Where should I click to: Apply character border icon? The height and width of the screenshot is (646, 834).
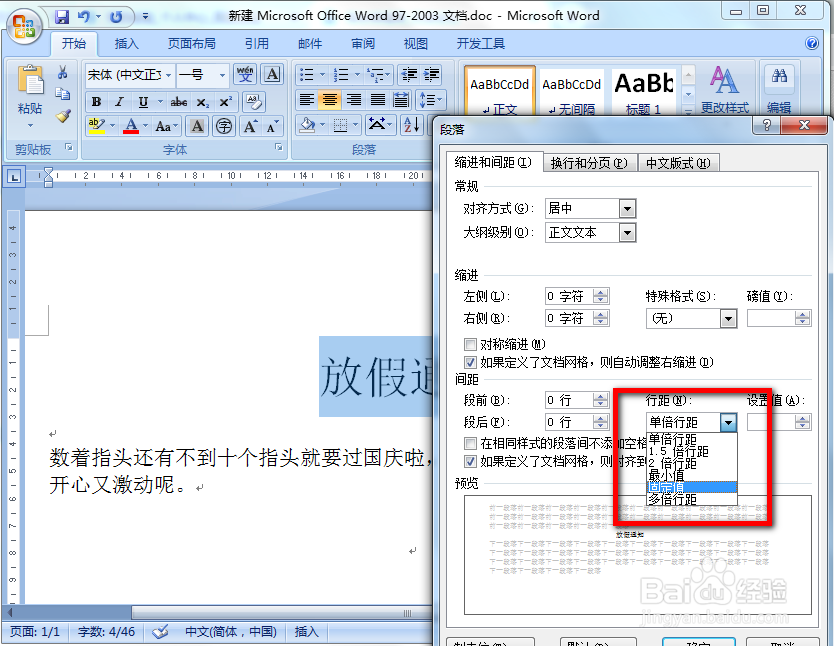272,74
